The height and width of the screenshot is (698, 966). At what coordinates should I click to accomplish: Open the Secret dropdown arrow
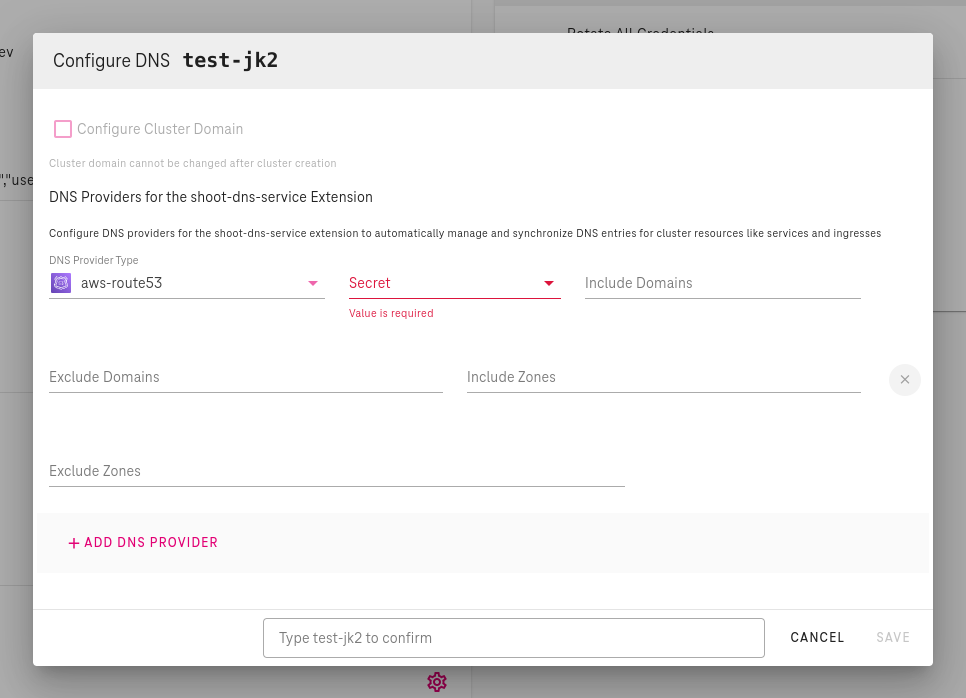point(549,283)
